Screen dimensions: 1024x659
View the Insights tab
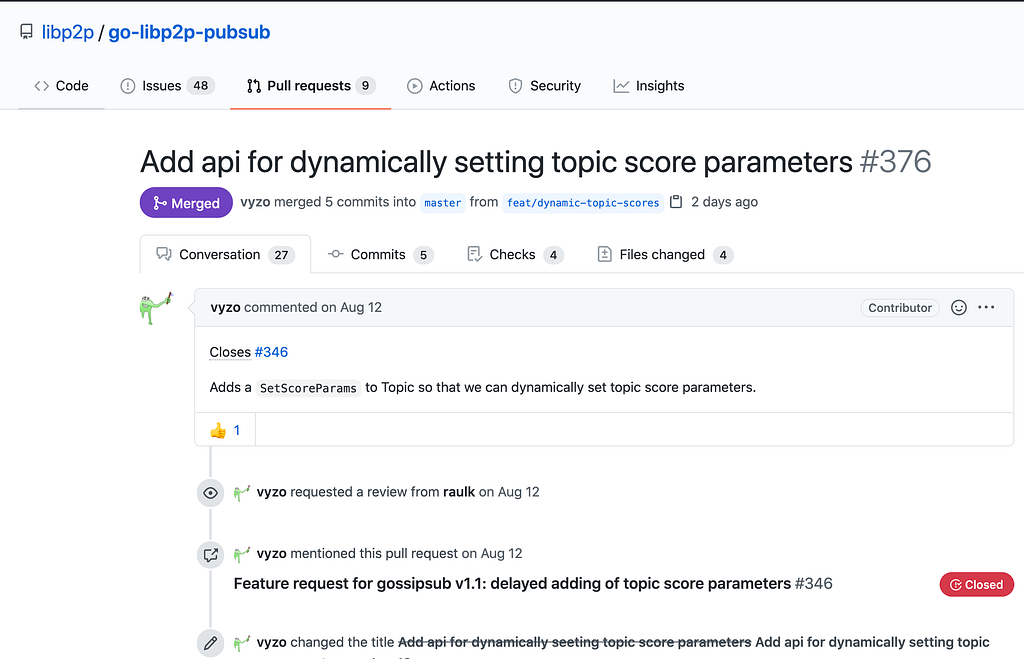click(649, 86)
